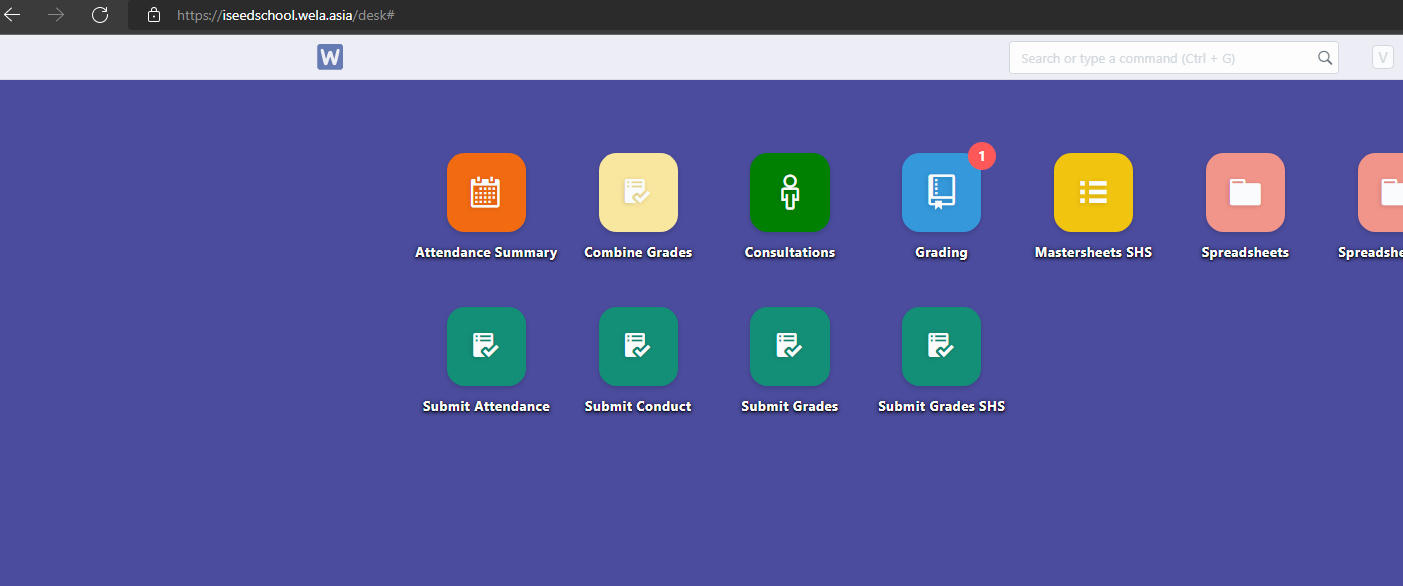
Task: Open the Submit Conduct icon
Action: 638,346
